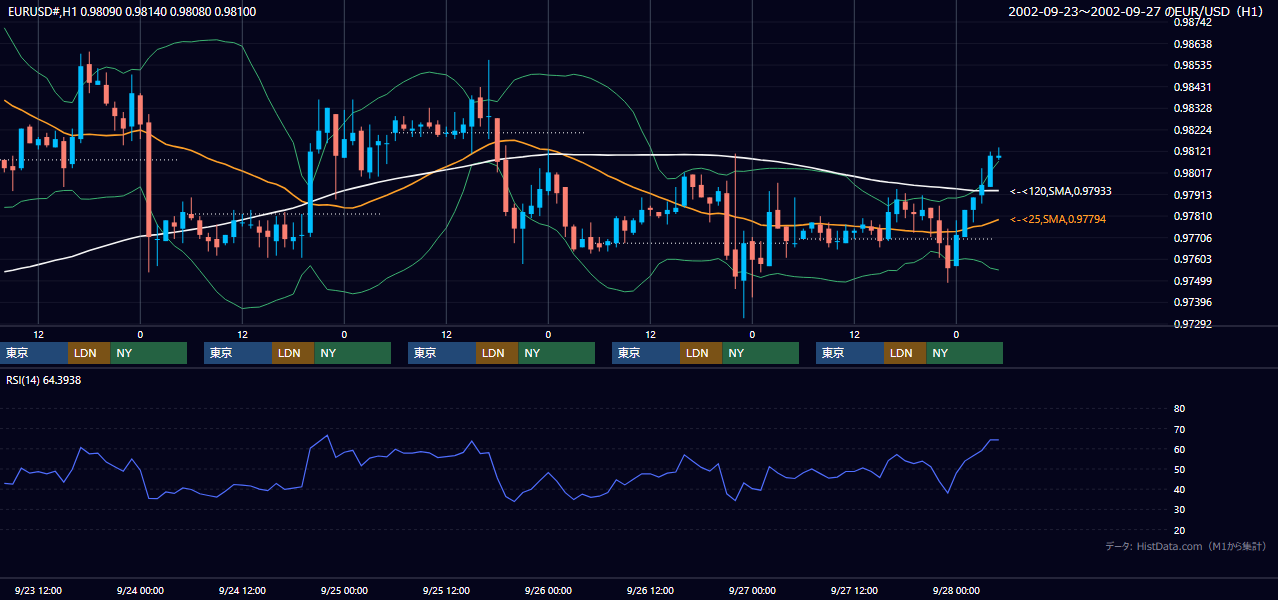Image resolution: width=1278 pixels, height=600 pixels.
Task: Click the 9/27 00:00 date label
Action: [750, 590]
